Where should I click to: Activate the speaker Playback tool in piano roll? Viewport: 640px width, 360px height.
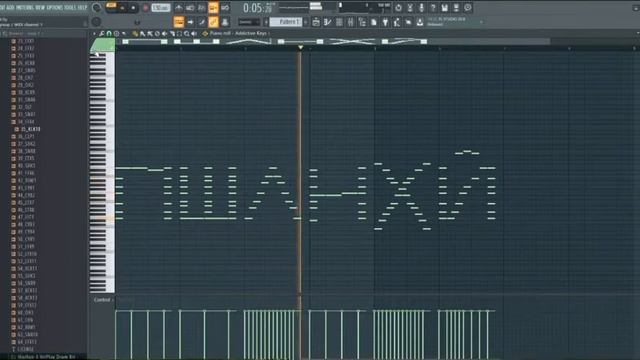[193, 33]
